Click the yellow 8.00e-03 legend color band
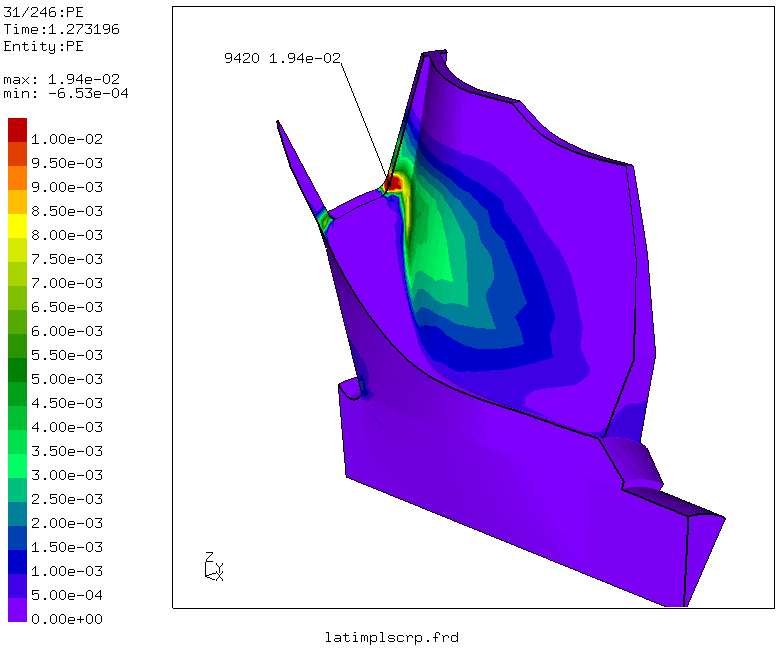Image resolution: width=784 pixels, height=672 pixels. click(18, 226)
